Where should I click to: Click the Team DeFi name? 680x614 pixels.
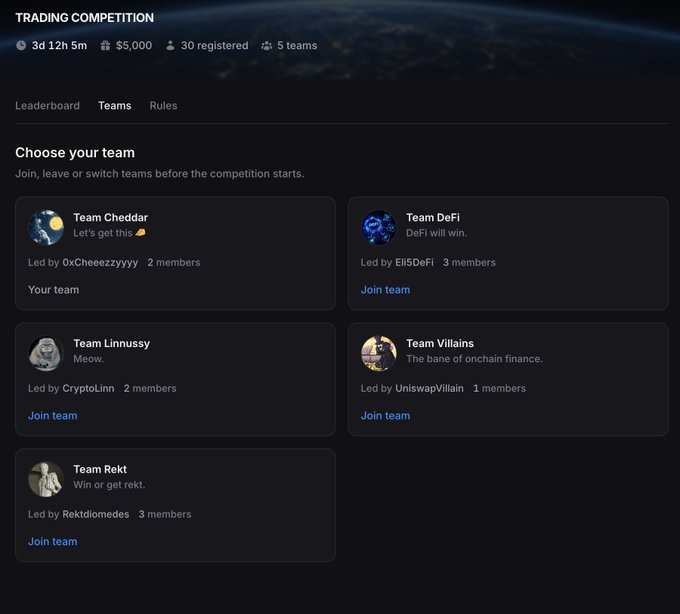point(432,217)
